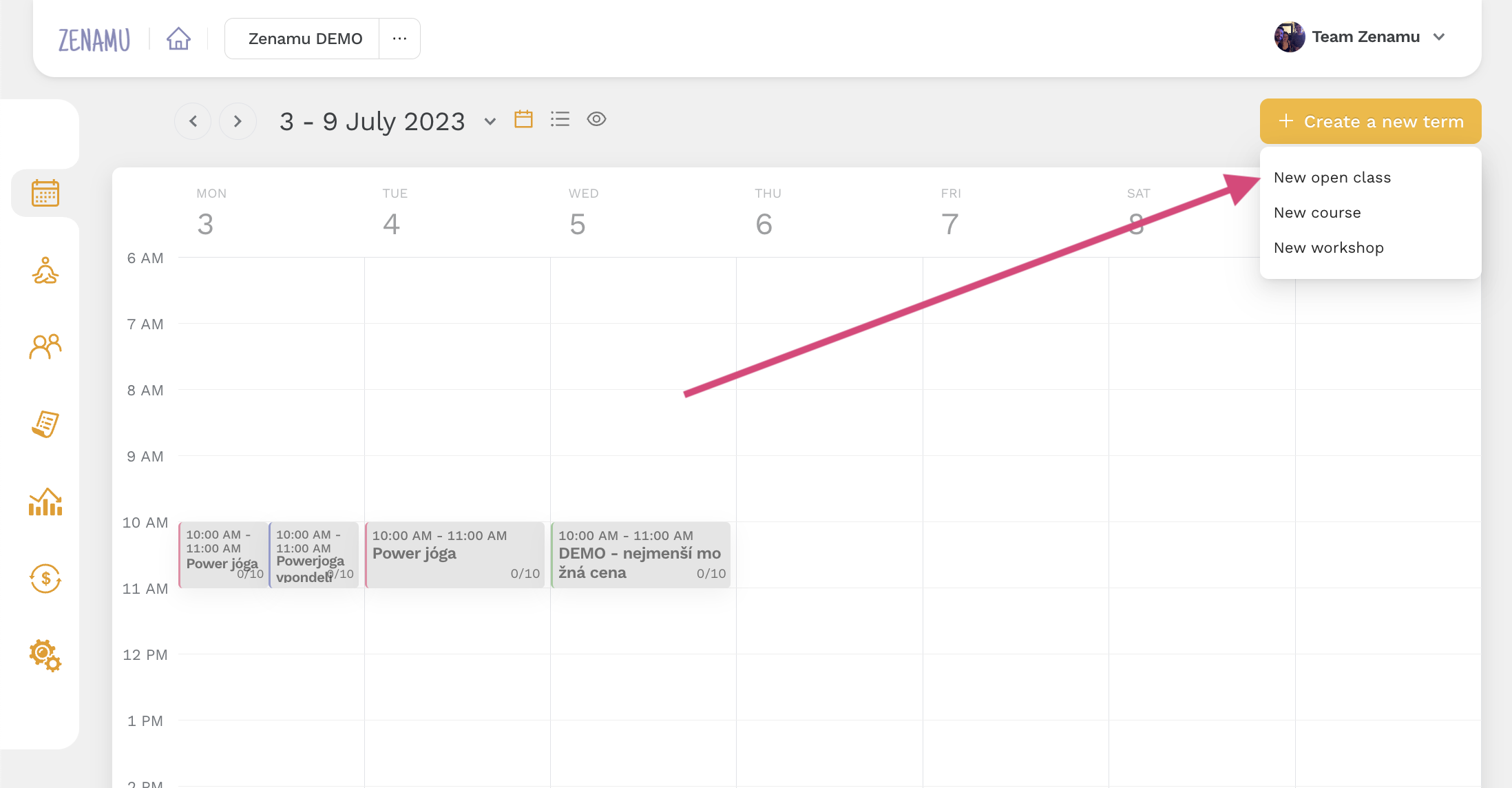1512x788 pixels.
Task: Select New workshop menu item
Action: click(x=1328, y=247)
